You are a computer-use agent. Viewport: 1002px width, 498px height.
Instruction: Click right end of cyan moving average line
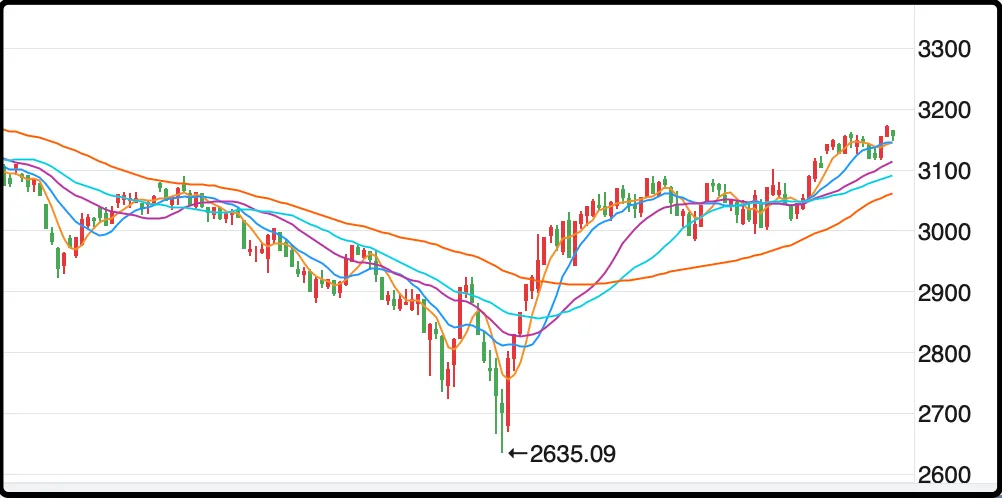[891, 176]
